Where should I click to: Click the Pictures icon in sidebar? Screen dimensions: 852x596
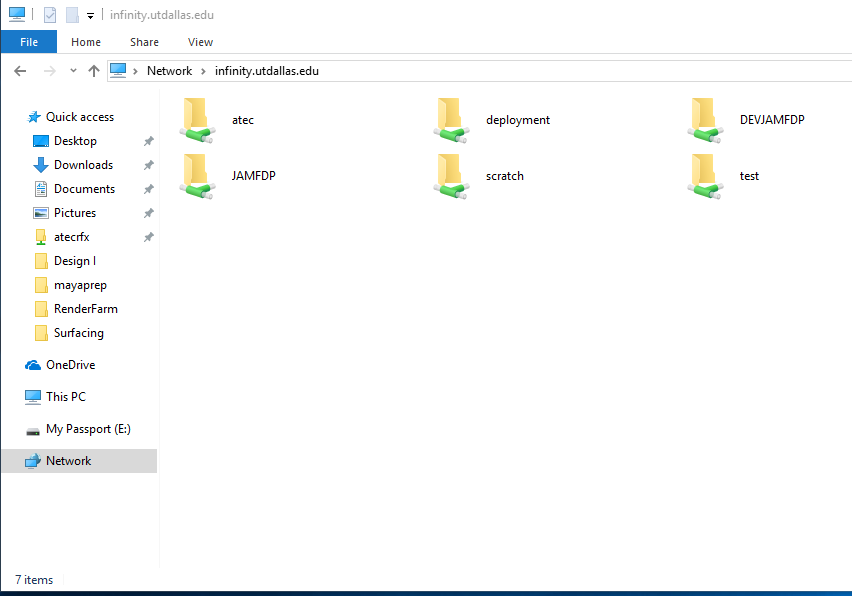tap(41, 213)
